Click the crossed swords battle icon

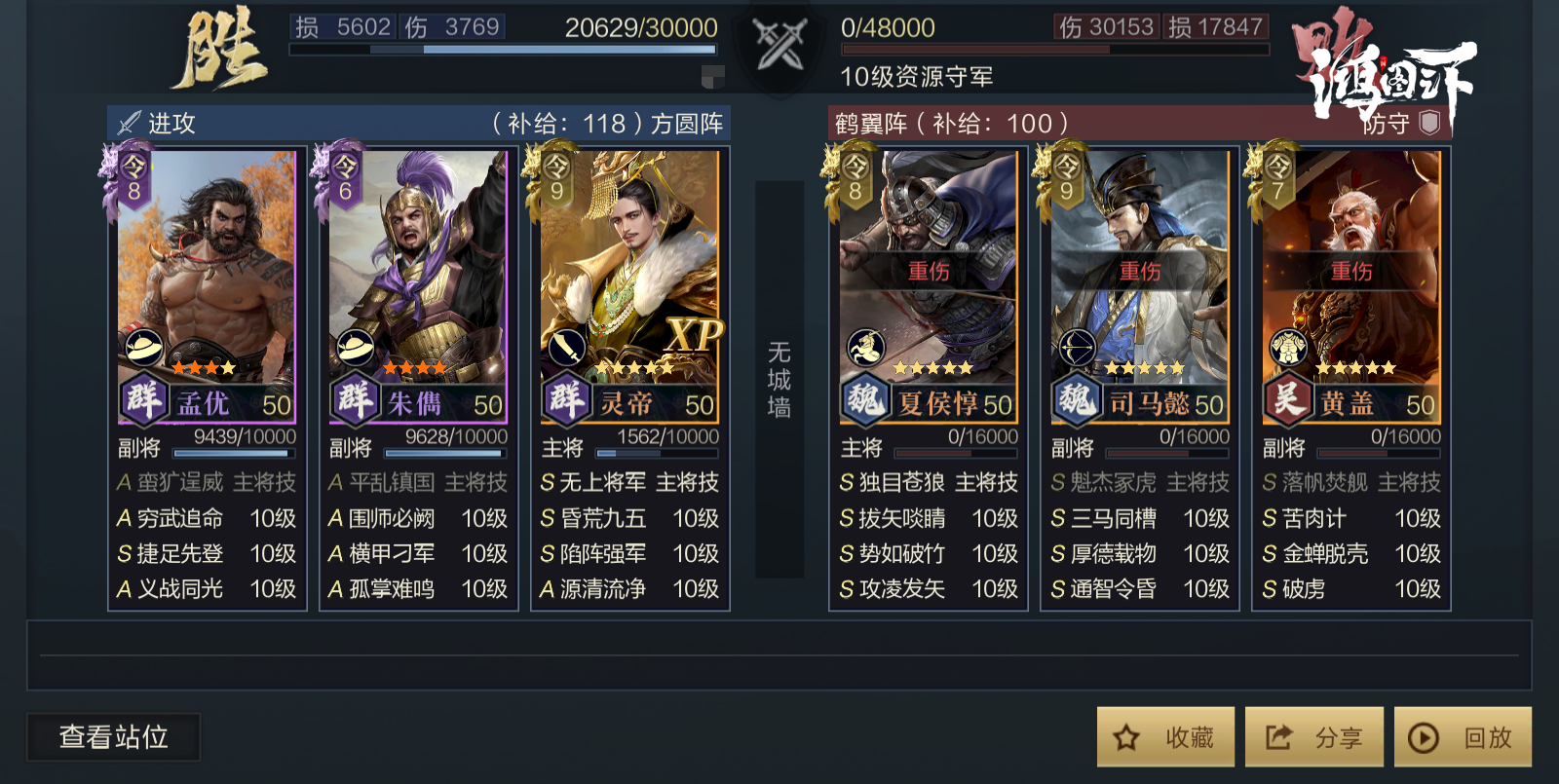[x=779, y=44]
